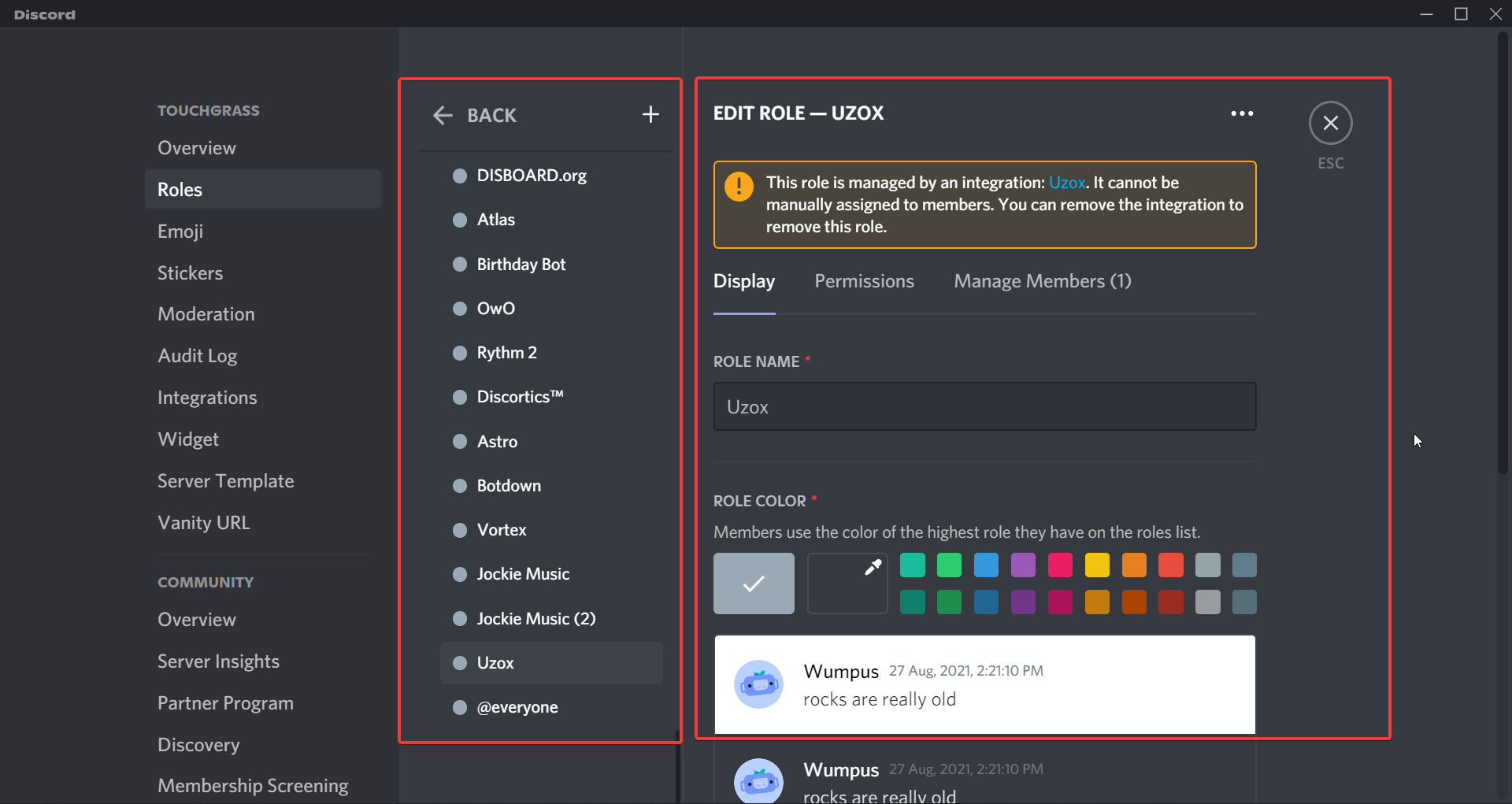This screenshot has height=804, width=1512.
Task: Choose the bright purple color swatch
Action: [1023, 565]
